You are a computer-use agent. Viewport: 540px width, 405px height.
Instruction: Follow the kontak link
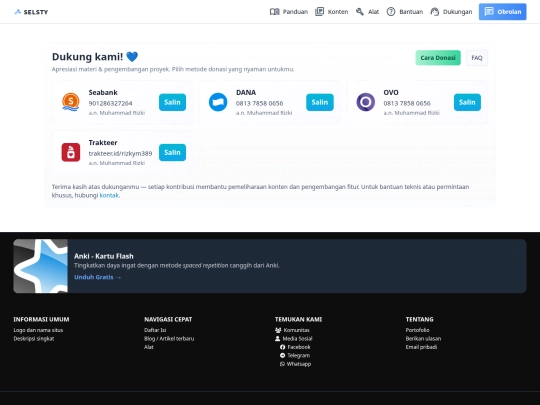click(x=109, y=195)
